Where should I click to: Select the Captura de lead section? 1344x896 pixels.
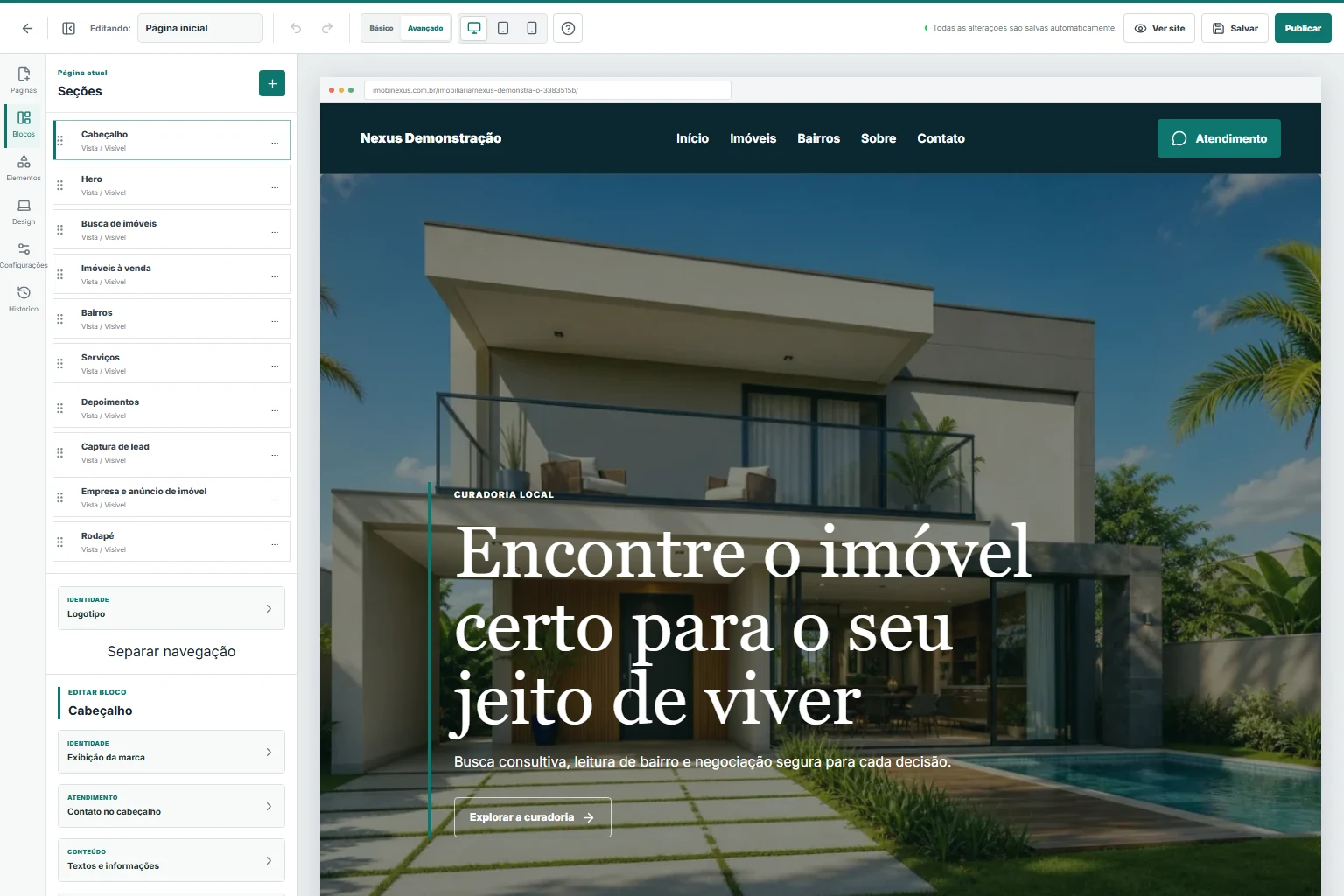(x=171, y=453)
